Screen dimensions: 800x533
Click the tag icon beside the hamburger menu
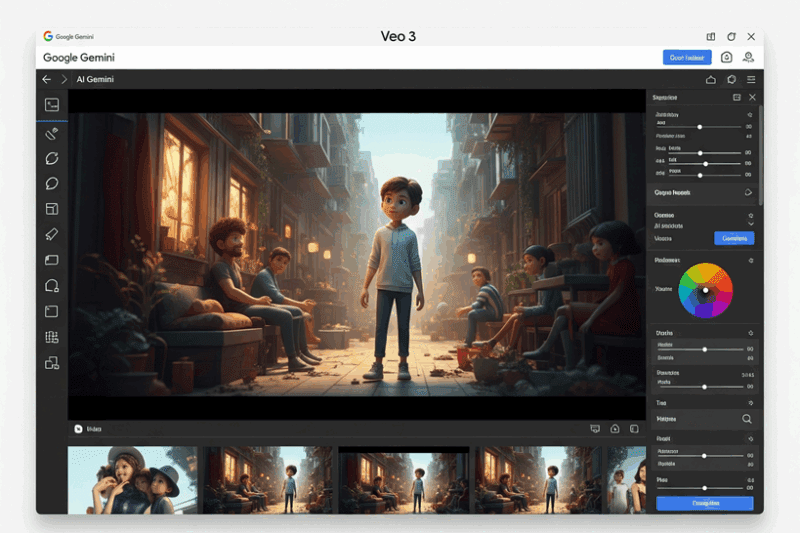pos(732,80)
